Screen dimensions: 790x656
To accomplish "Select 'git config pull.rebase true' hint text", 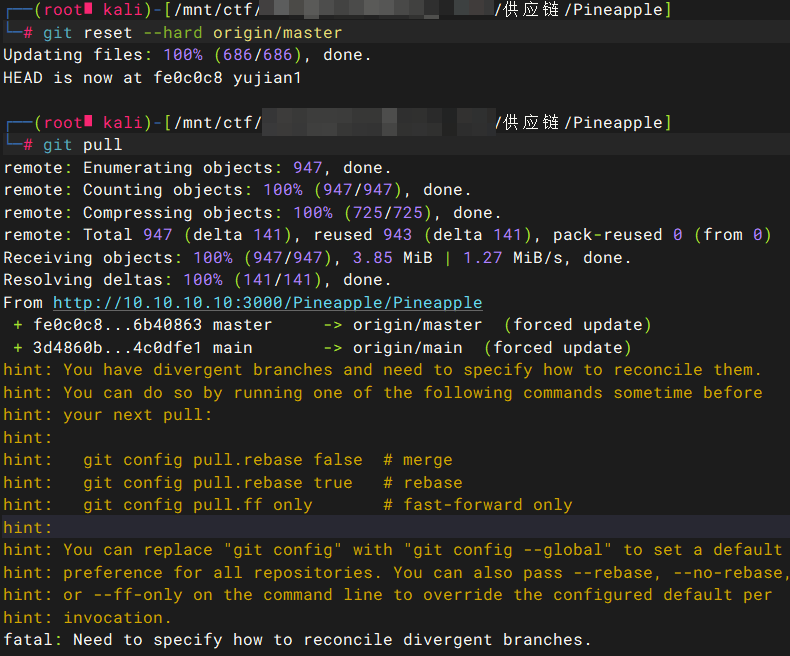I will 217,482.
